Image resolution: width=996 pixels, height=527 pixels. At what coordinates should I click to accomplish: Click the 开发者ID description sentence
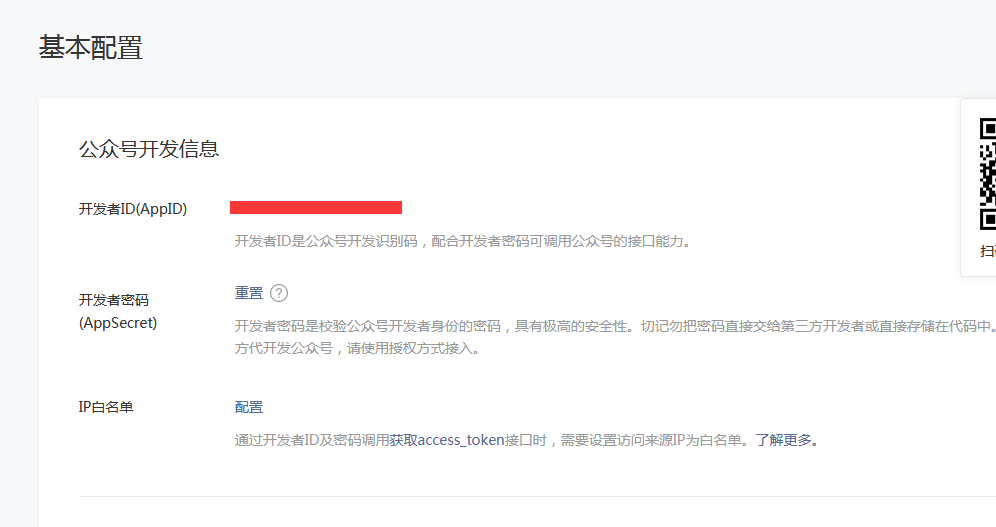pos(463,241)
